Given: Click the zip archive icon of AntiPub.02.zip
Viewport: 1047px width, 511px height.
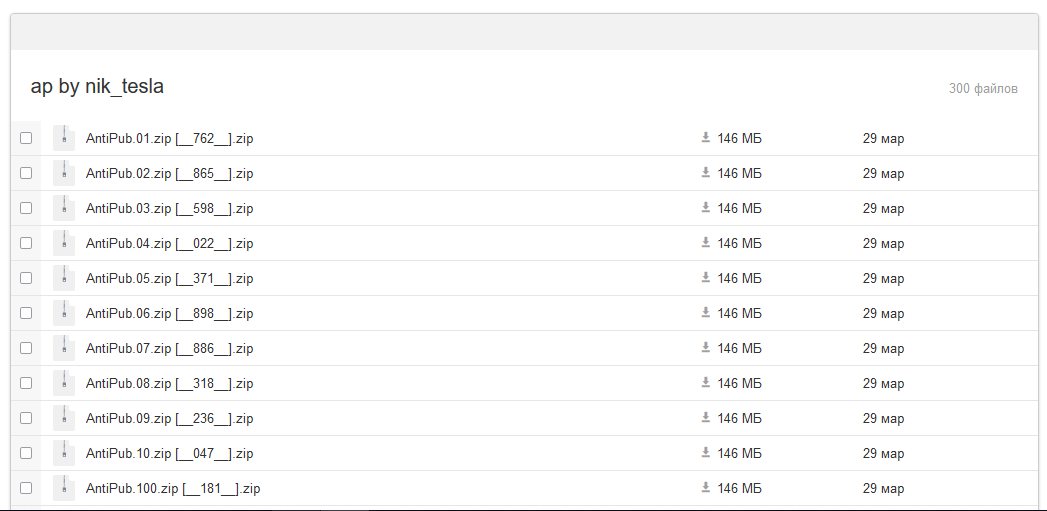Looking at the screenshot, I should (64, 173).
